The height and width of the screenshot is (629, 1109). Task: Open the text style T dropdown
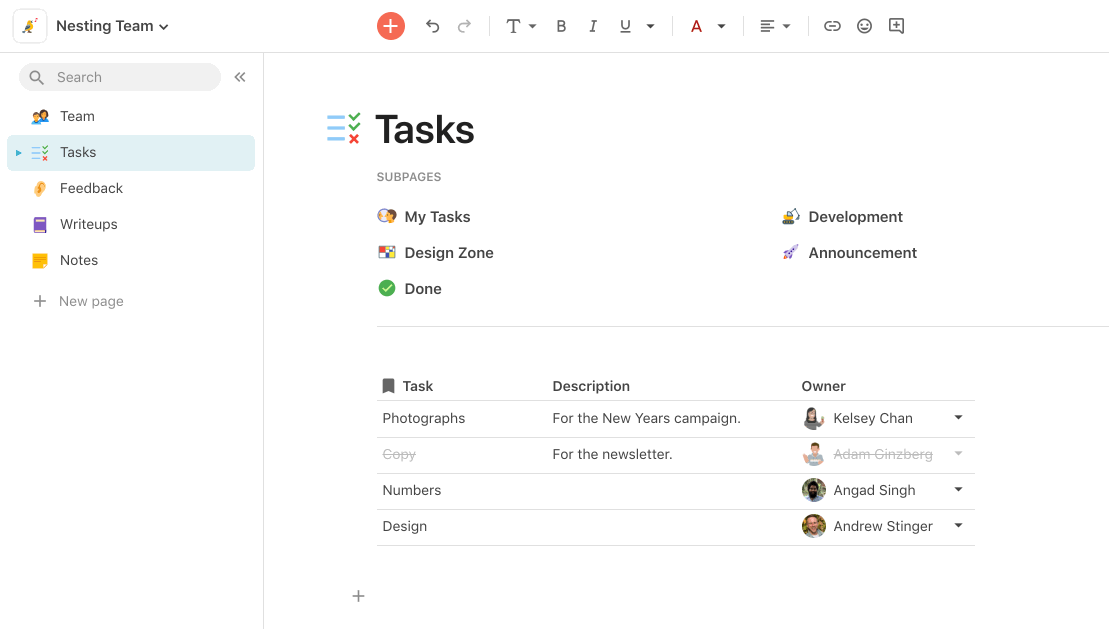[x=521, y=26]
